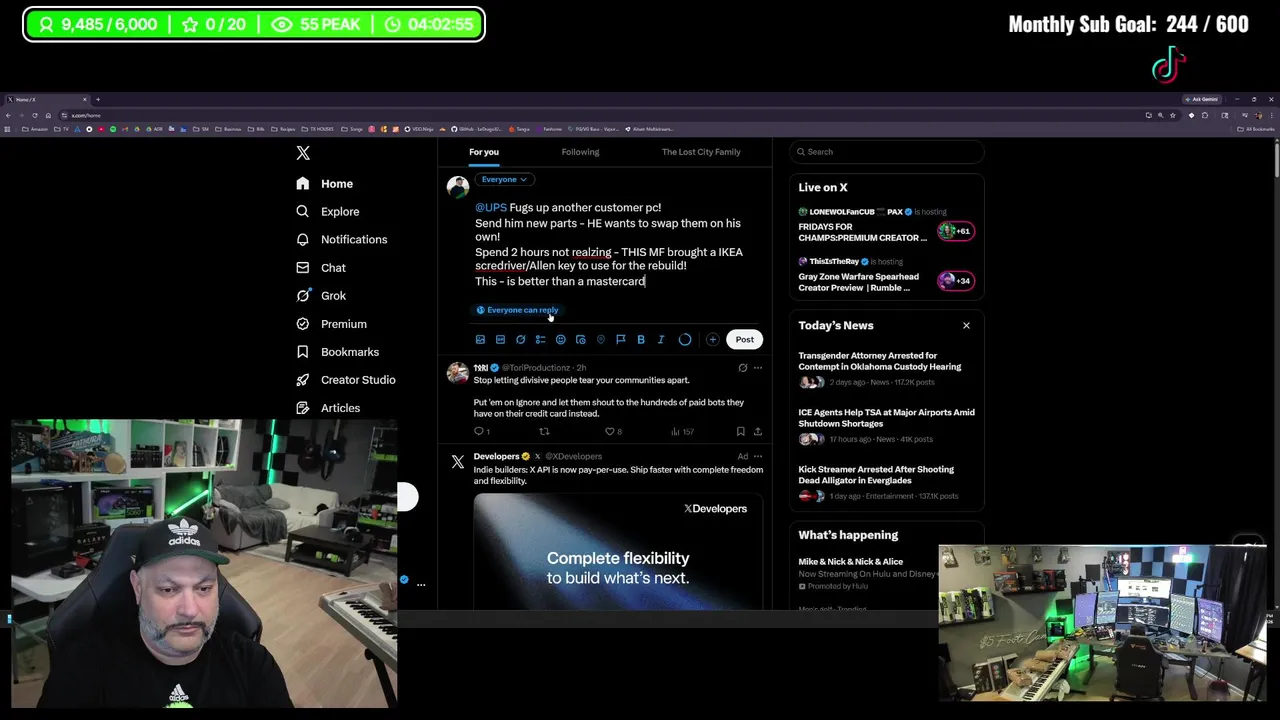Open the emoji picker
The width and height of the screenshot is (1280, 720).
pos(560,340)
